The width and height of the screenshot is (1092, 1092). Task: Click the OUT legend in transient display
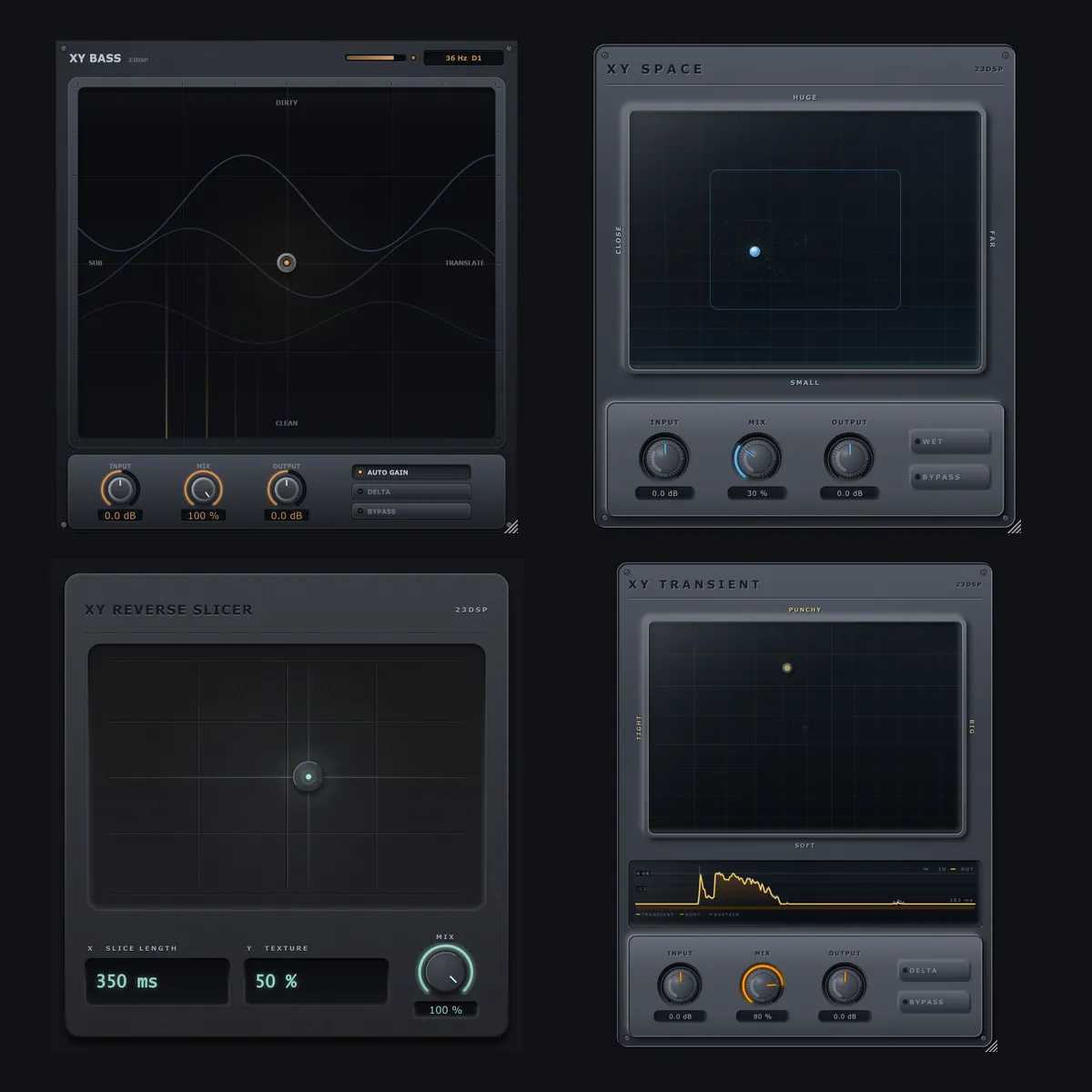tap(963, 869)
